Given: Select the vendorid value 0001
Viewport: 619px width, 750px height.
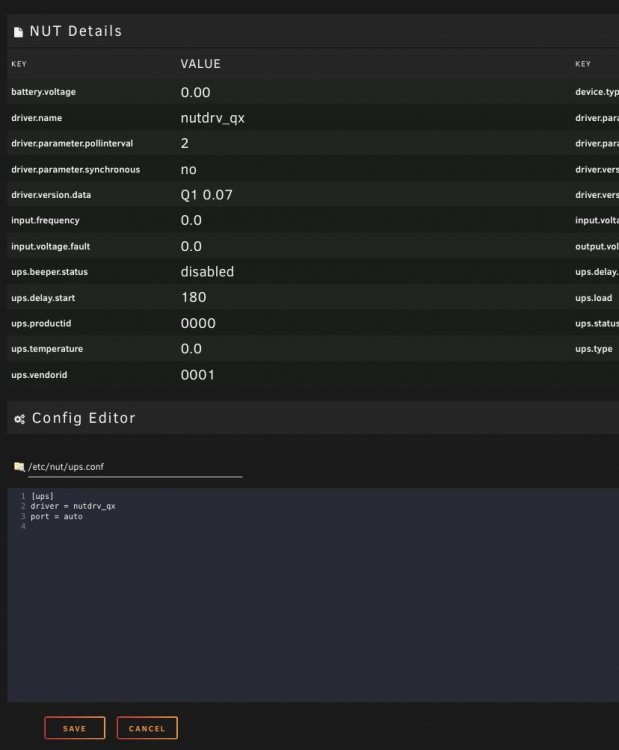Looking at the screenshot, I should click(198, 375).
